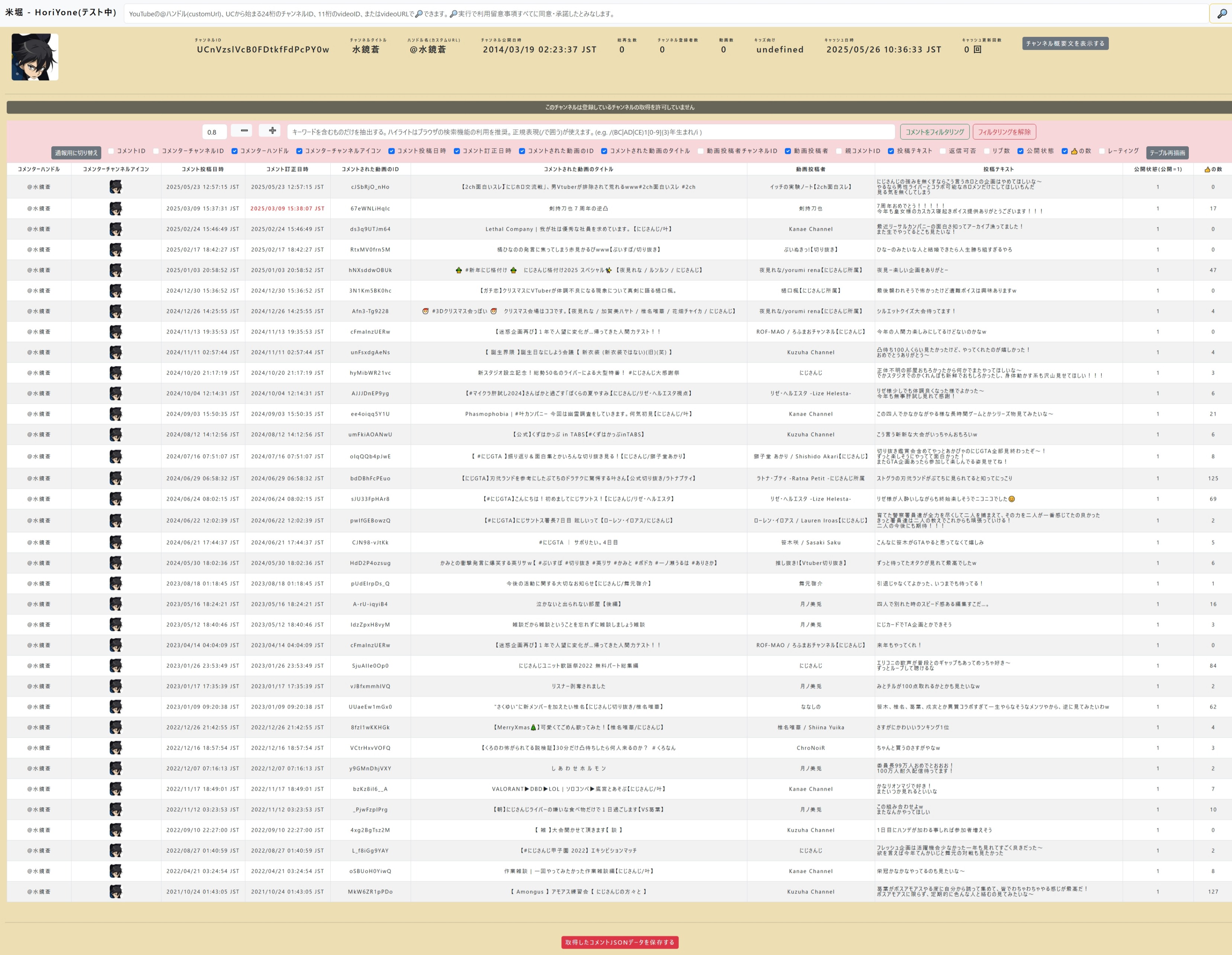Enable the 動画投稿者チャンネルID checkbox
The height and width of the screenshot is (955, 1232).
pyautogui.click(x=700, y=151)
